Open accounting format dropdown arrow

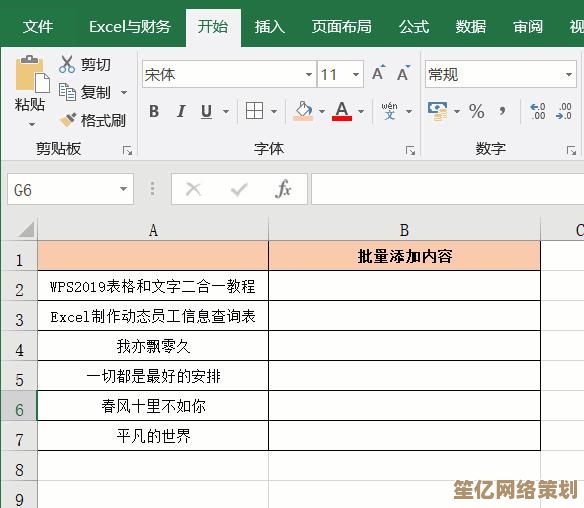coord(457,111)
